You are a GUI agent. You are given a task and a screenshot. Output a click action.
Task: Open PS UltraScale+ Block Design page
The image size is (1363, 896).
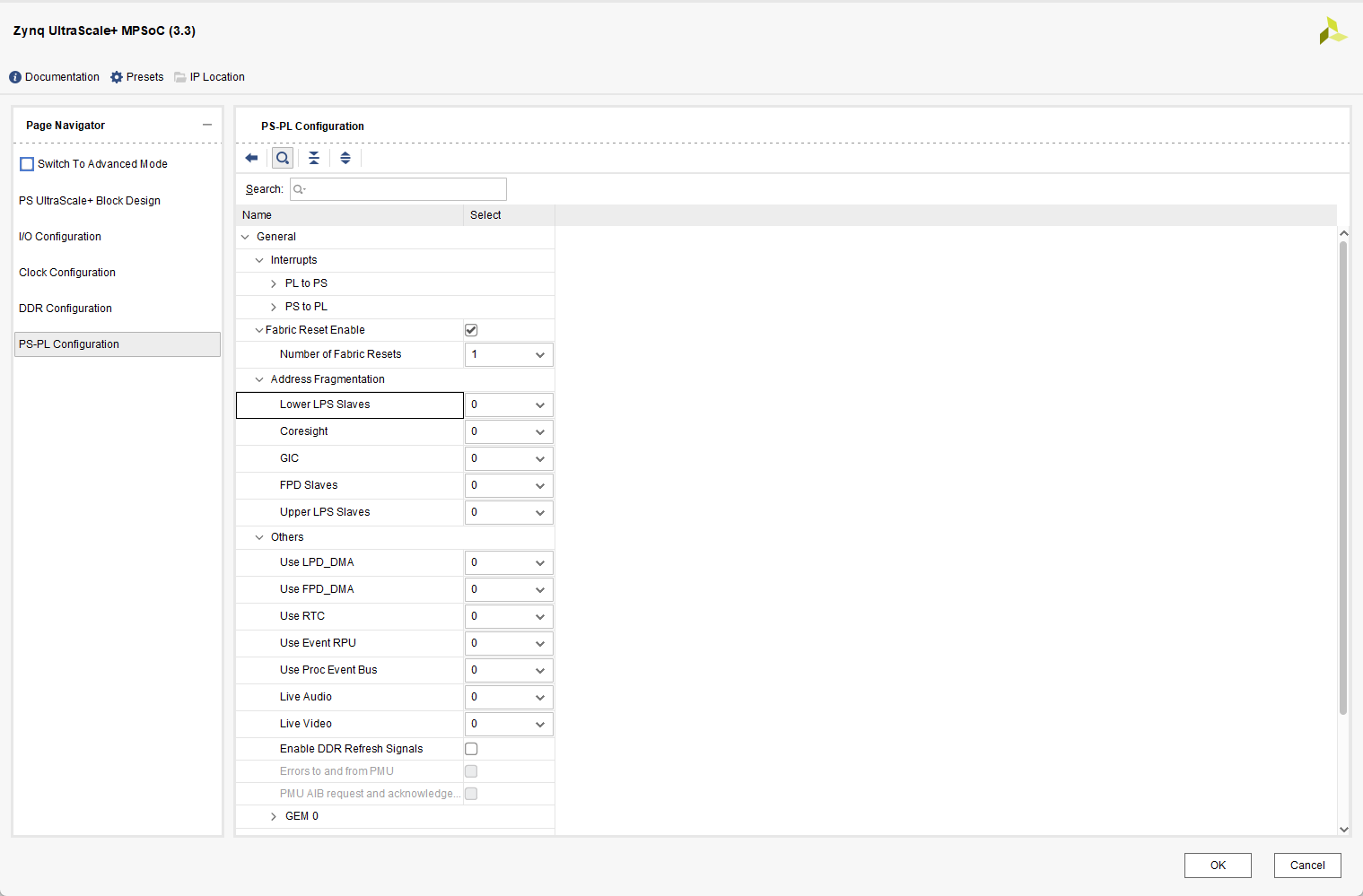pos(90,201)
